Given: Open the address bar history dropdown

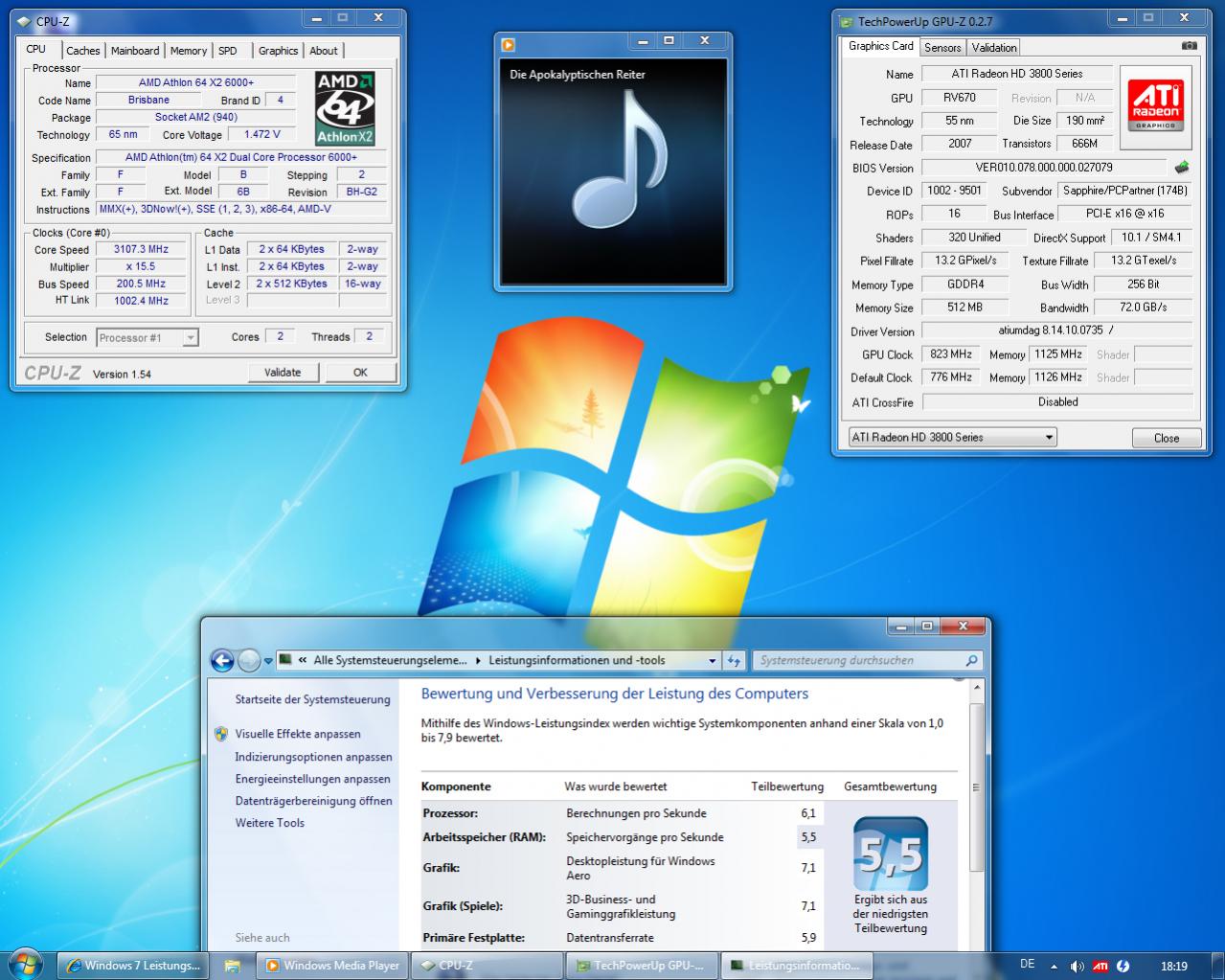Looking at the screenshot, I should tap(712, 660).
